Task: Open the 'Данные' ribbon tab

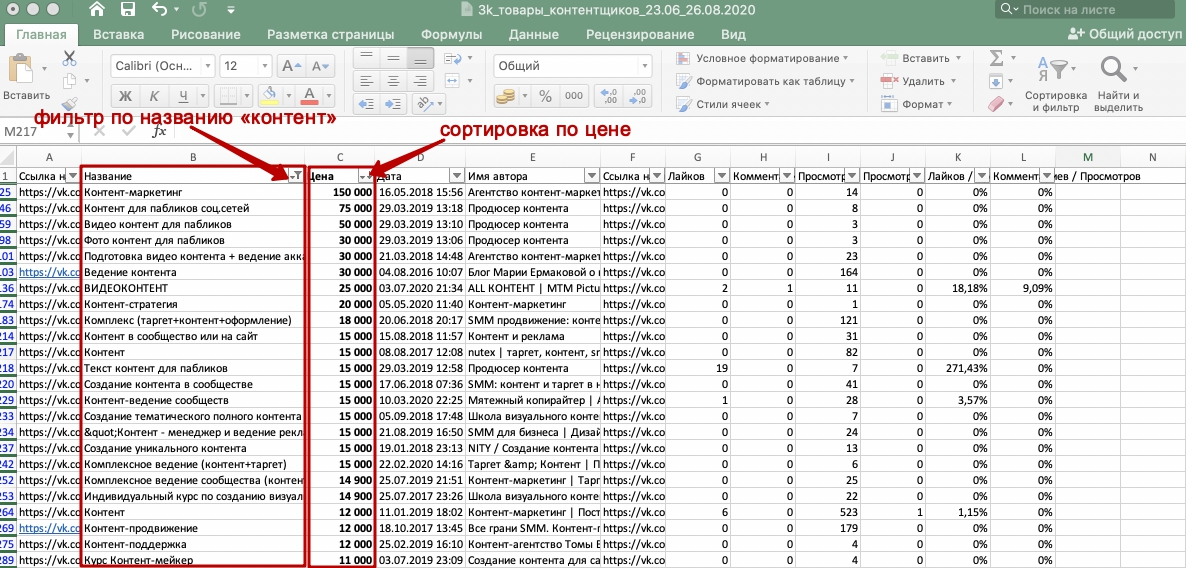Action: 533,34
